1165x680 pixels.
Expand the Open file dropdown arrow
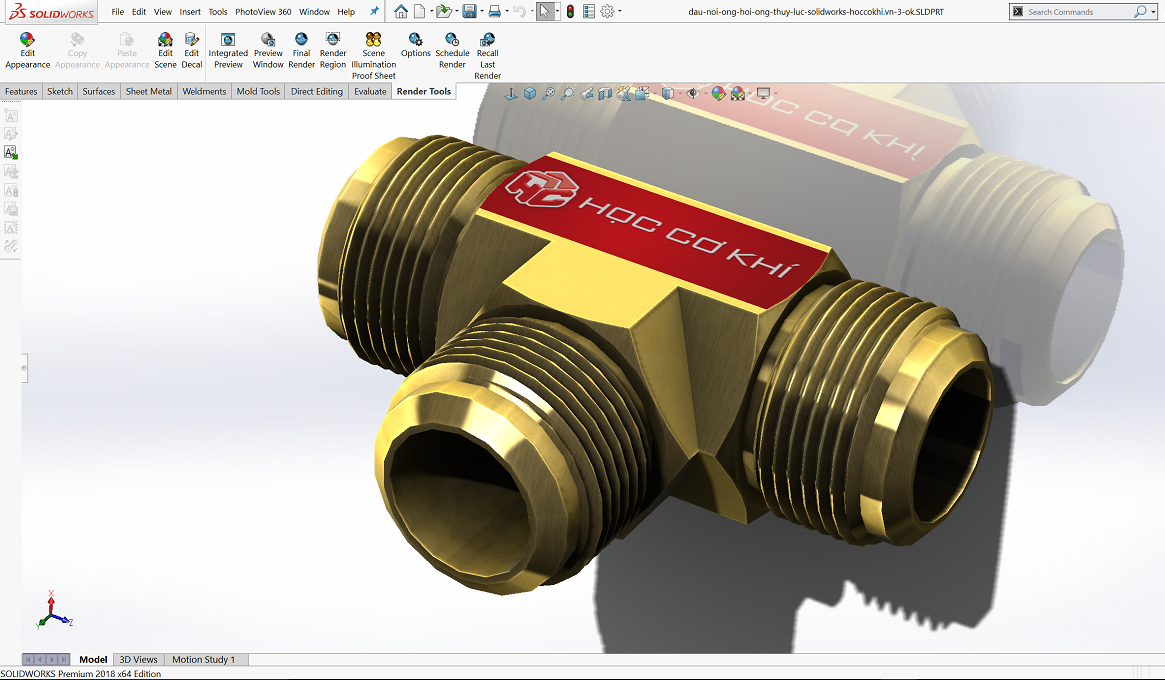point(457,11)
